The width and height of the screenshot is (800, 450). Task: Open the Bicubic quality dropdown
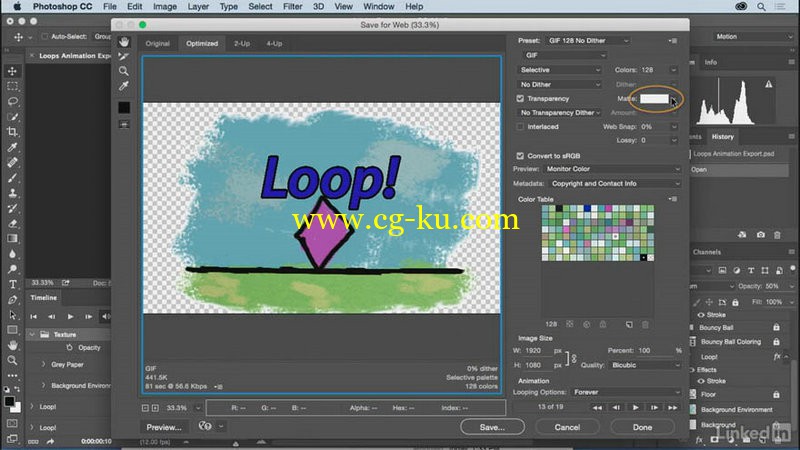click(x=645, y=365)
